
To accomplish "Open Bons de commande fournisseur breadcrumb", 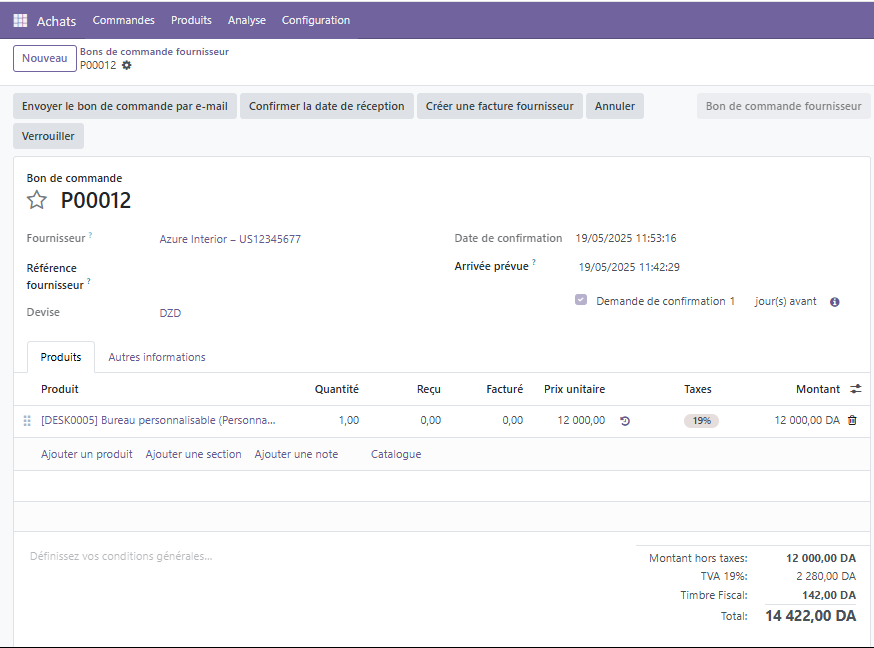I will (x=154, y=52).
